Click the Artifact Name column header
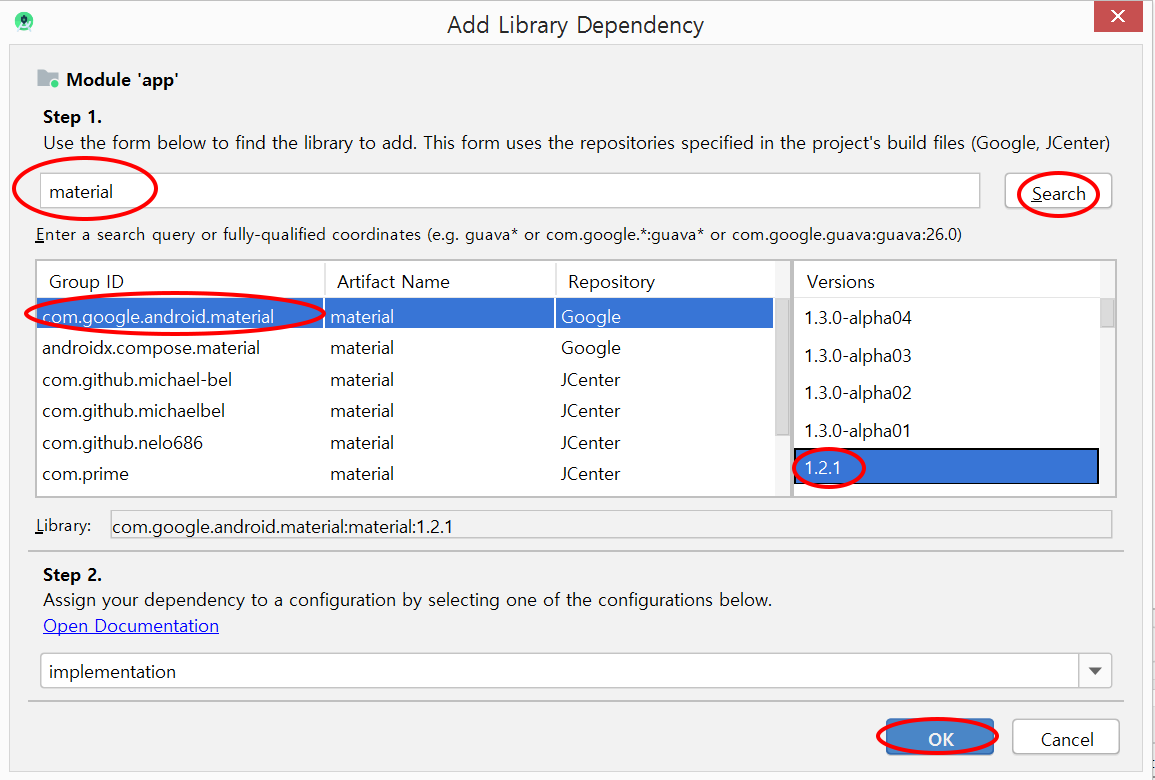The width and height of the screenshot is (1155, 780). (x=440, y=281)
